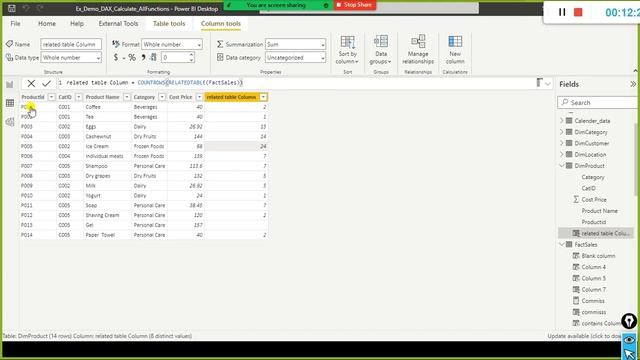Switch to Data view icon

(x=10, y=103)
